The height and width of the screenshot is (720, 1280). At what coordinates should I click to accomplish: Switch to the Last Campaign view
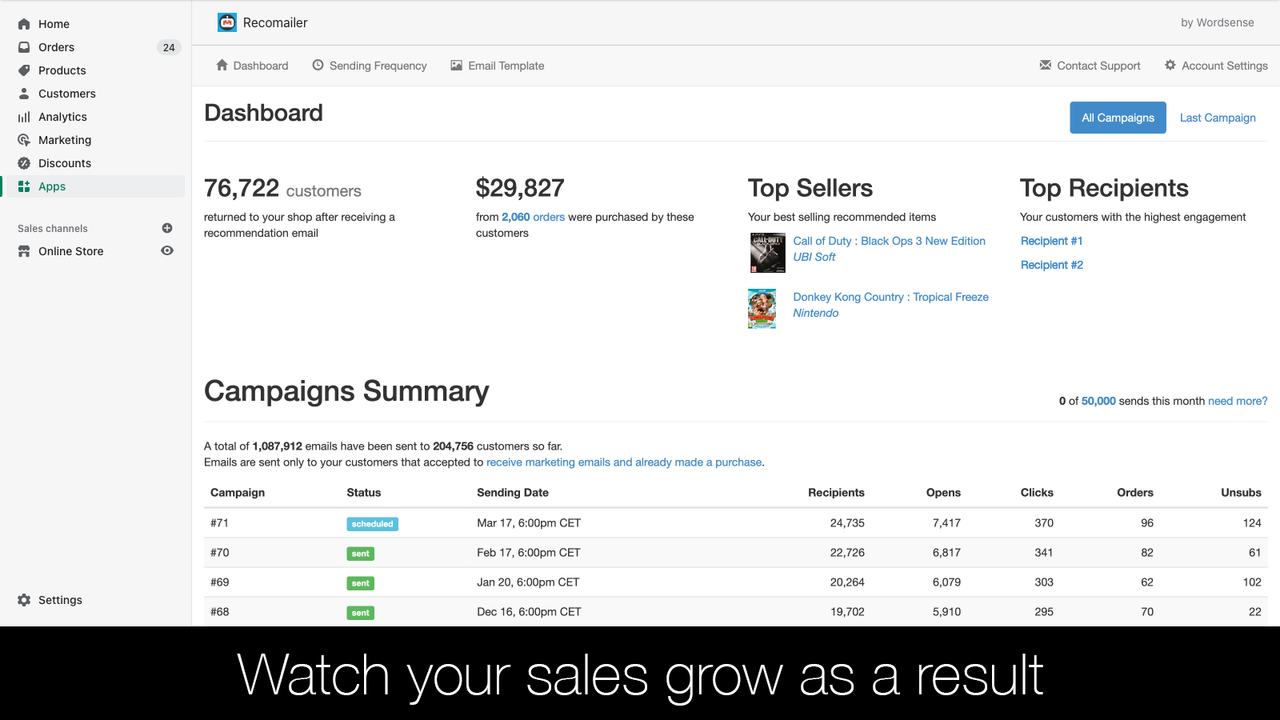(x=1217, y=117)
